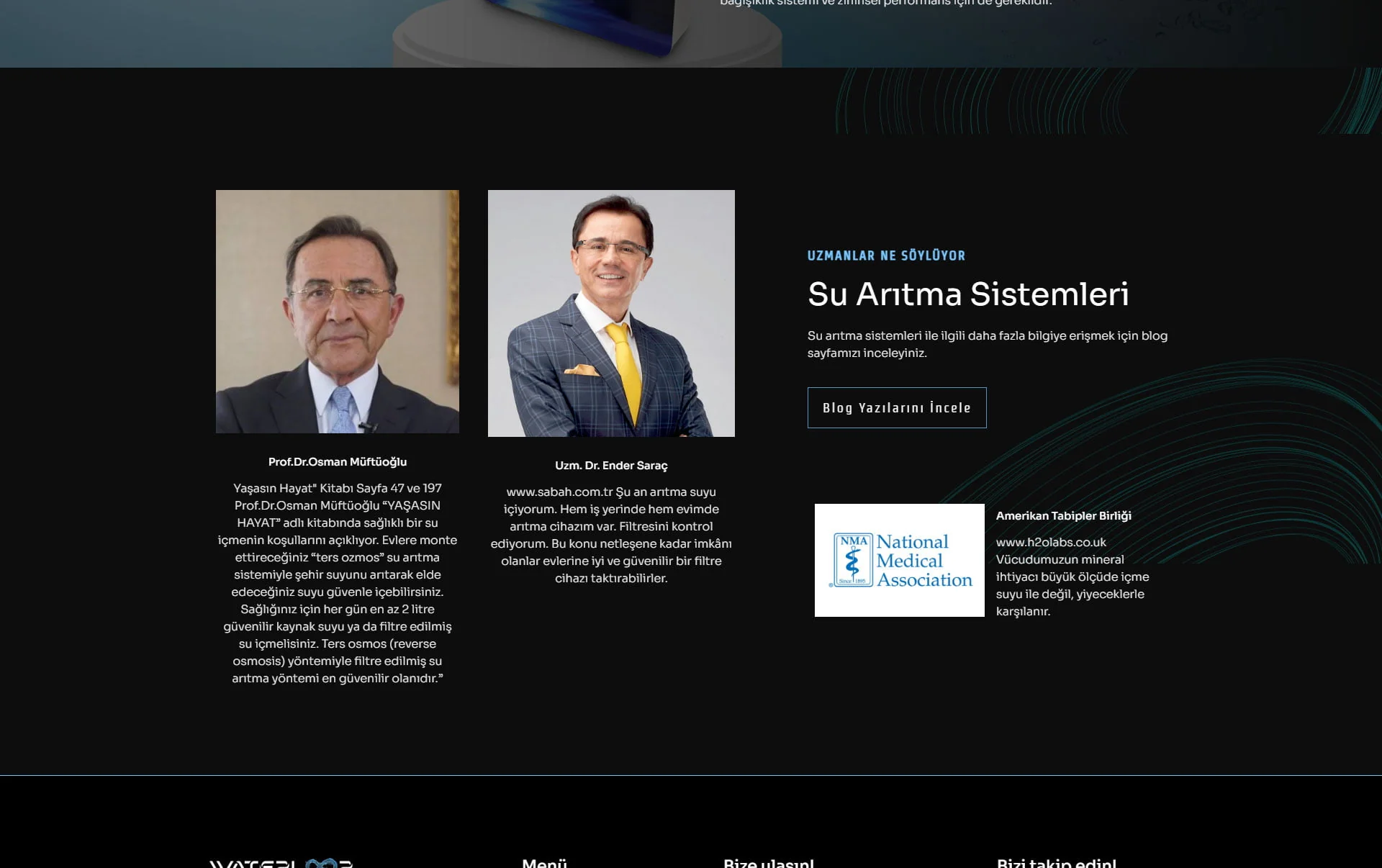The width and height of the screenshot is (1382, 868).
Task: Click the UZMANLAR NE SÖYLÜYOR subheading
Action: (886, 256)
